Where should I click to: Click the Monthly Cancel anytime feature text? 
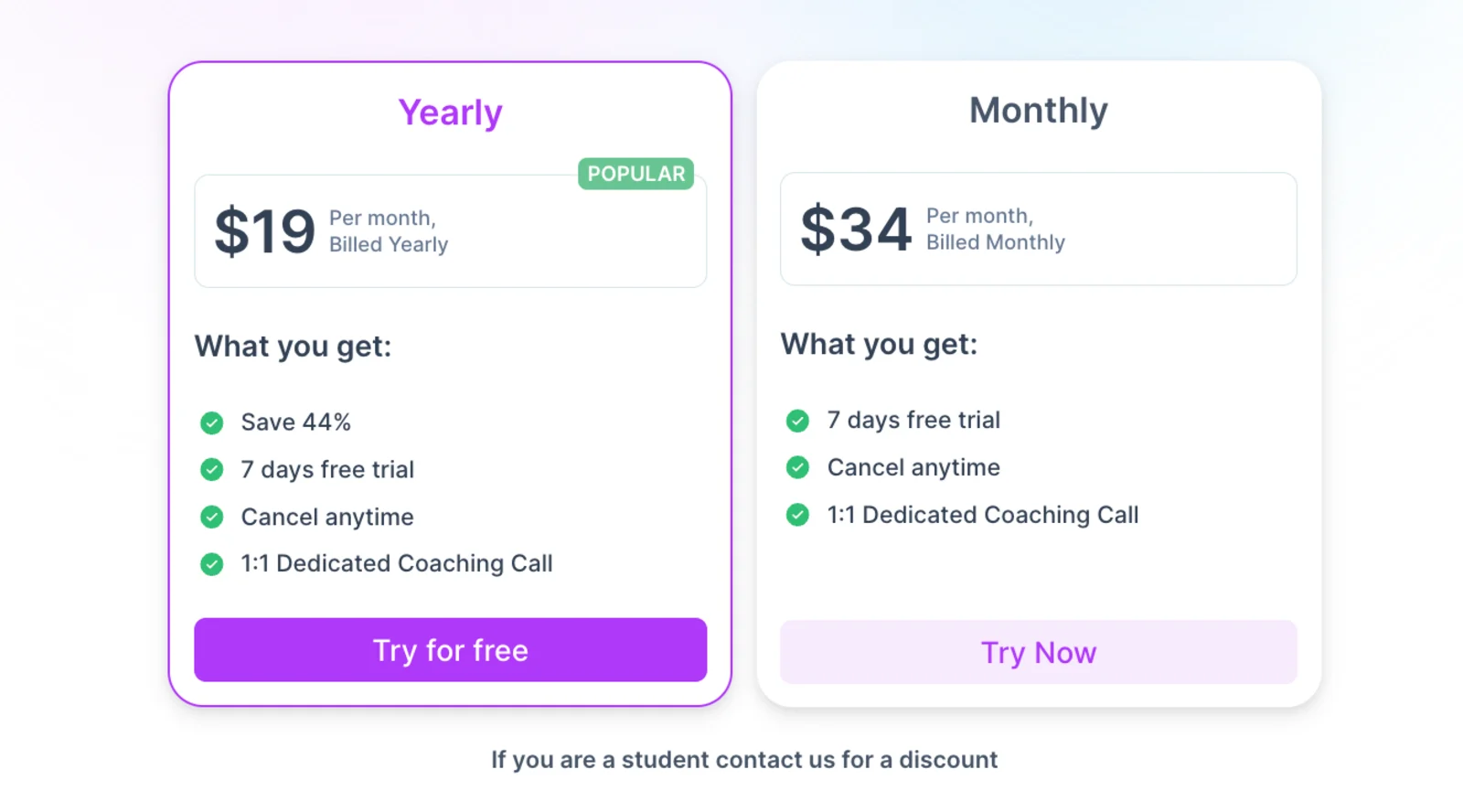[x=913, y=467]
